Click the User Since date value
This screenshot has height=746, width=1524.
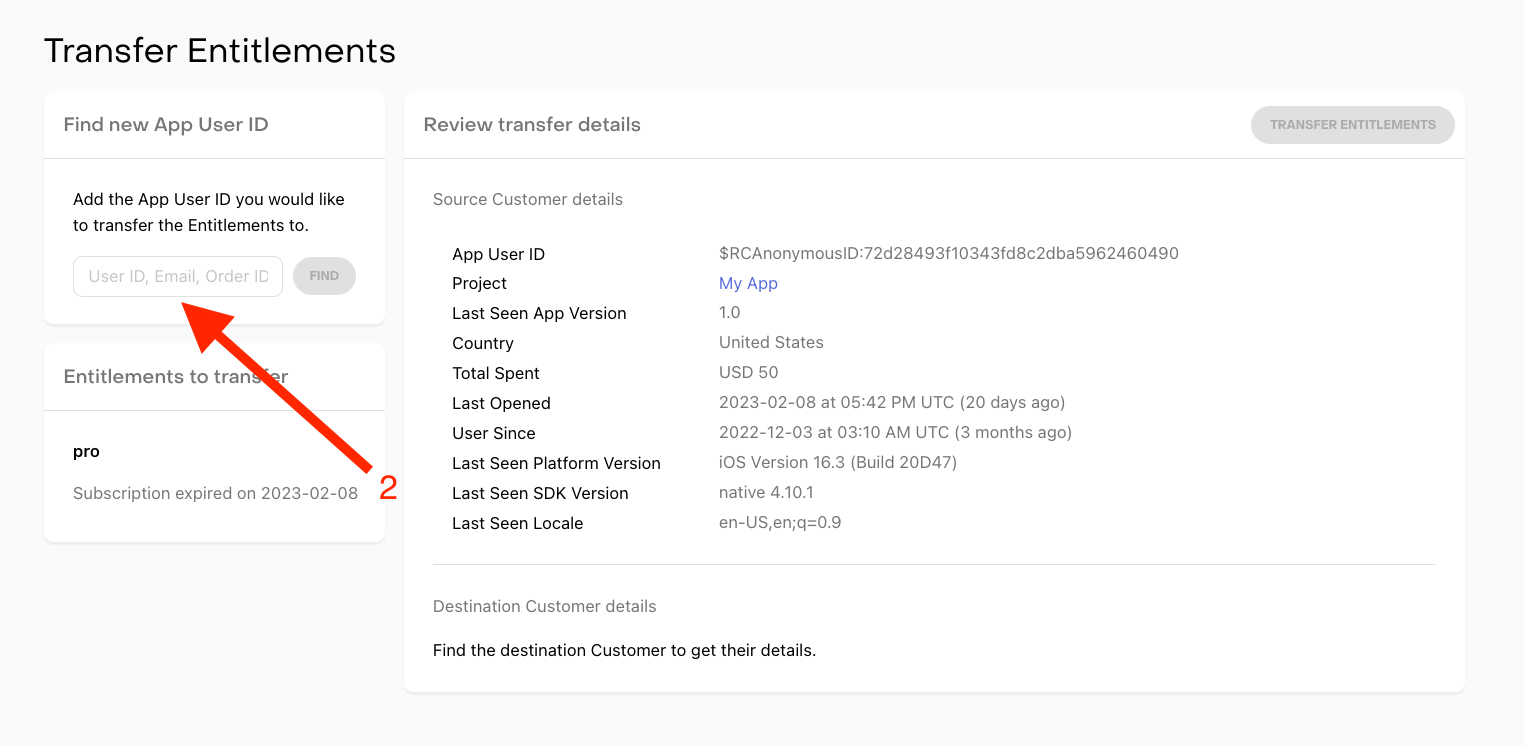(895, 432)
